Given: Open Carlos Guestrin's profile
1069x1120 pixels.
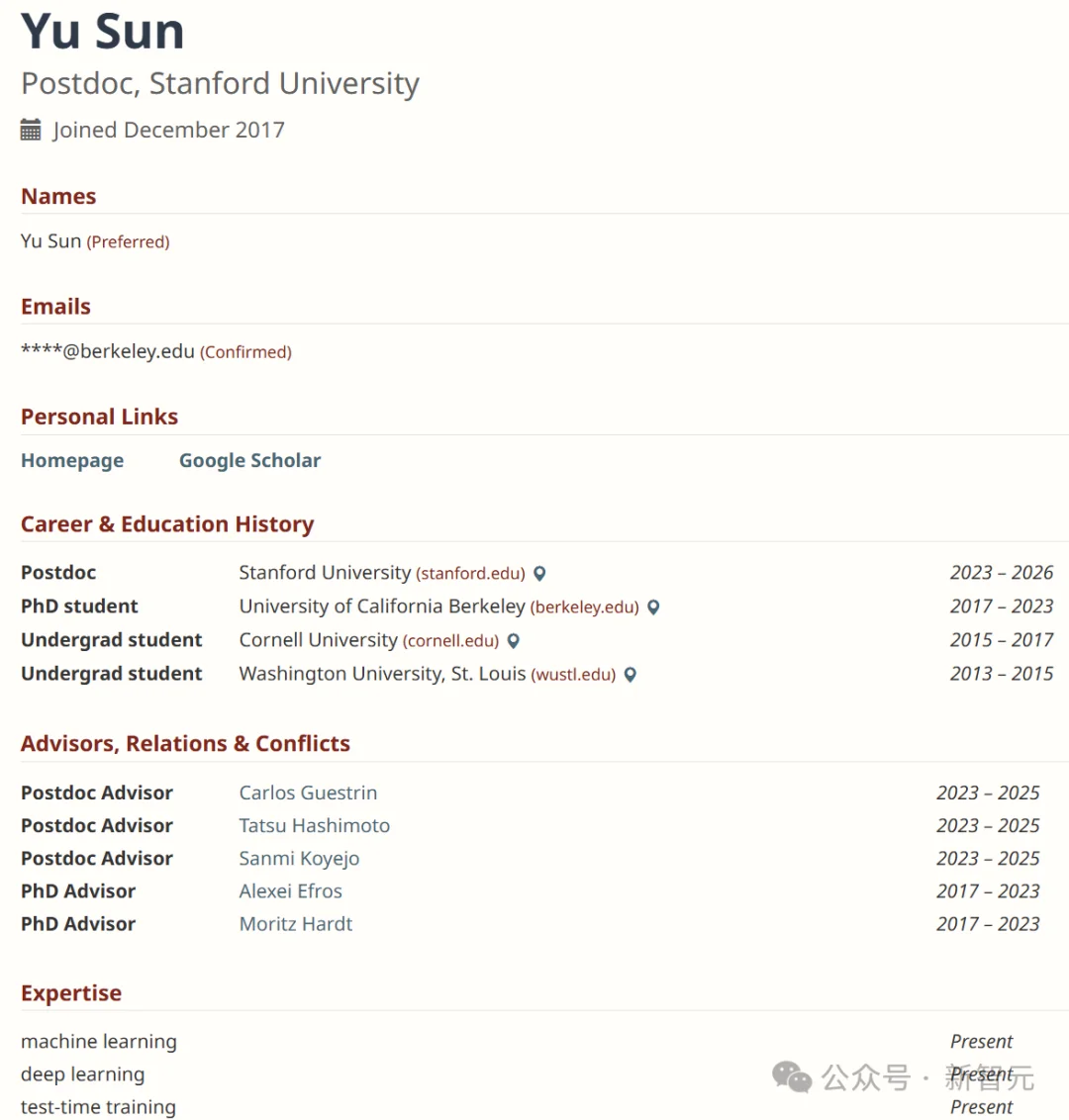Looking at the screenshot, I should (x=308, y=793).
